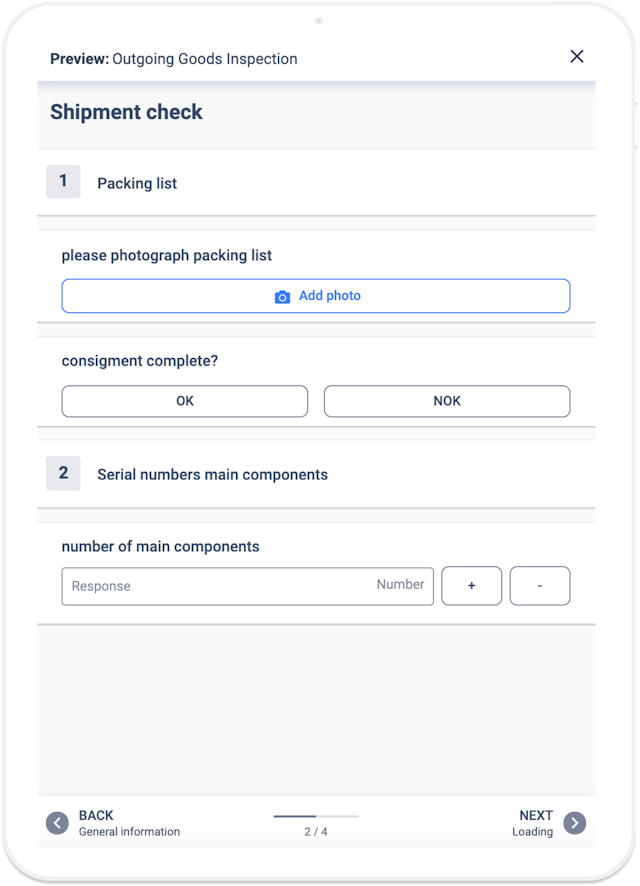Click the back arrow circle icon
The image size is (640, 886).
[58, 823]
